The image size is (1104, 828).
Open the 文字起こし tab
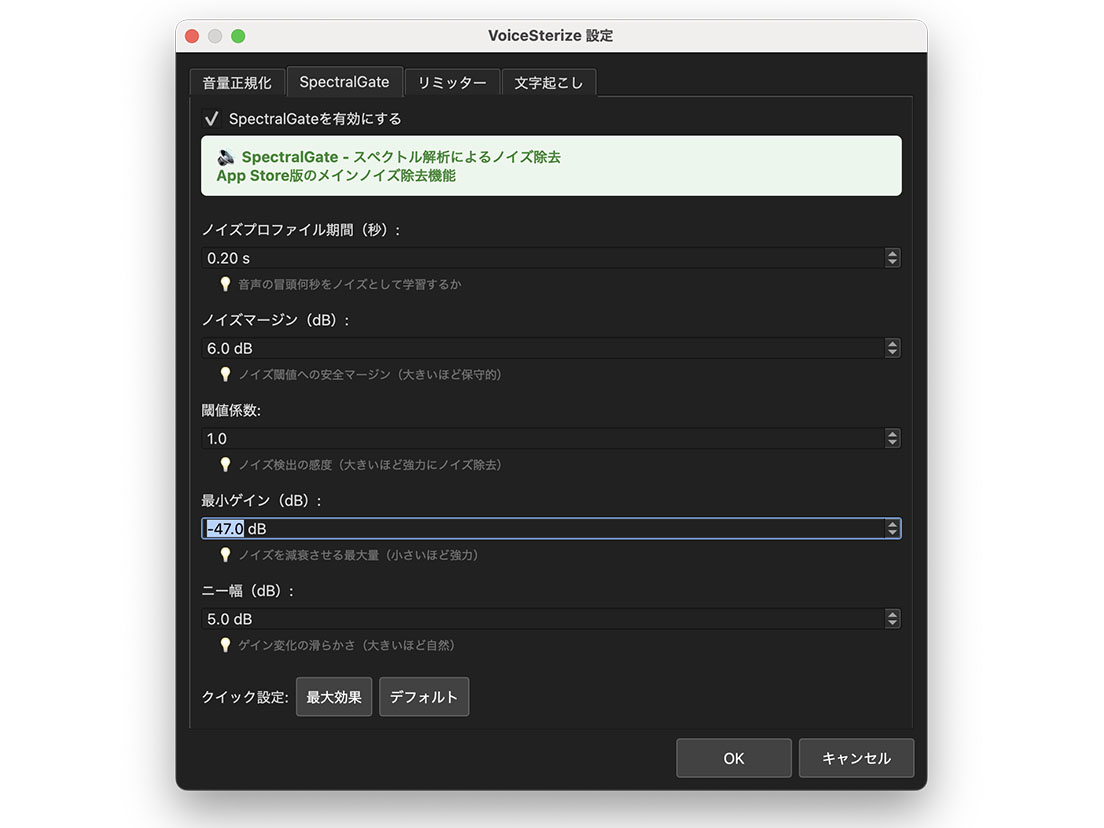549,82
